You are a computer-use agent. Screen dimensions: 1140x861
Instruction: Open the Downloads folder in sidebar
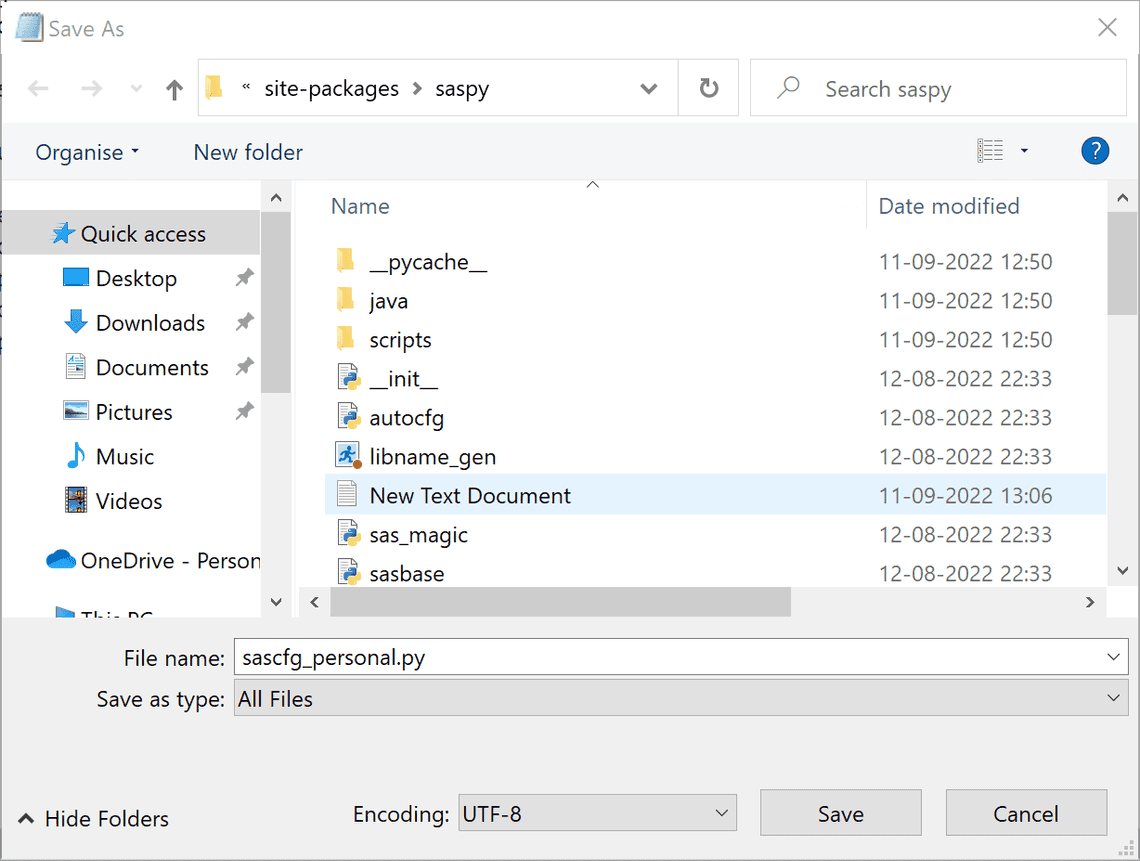[x=150, y=323]
